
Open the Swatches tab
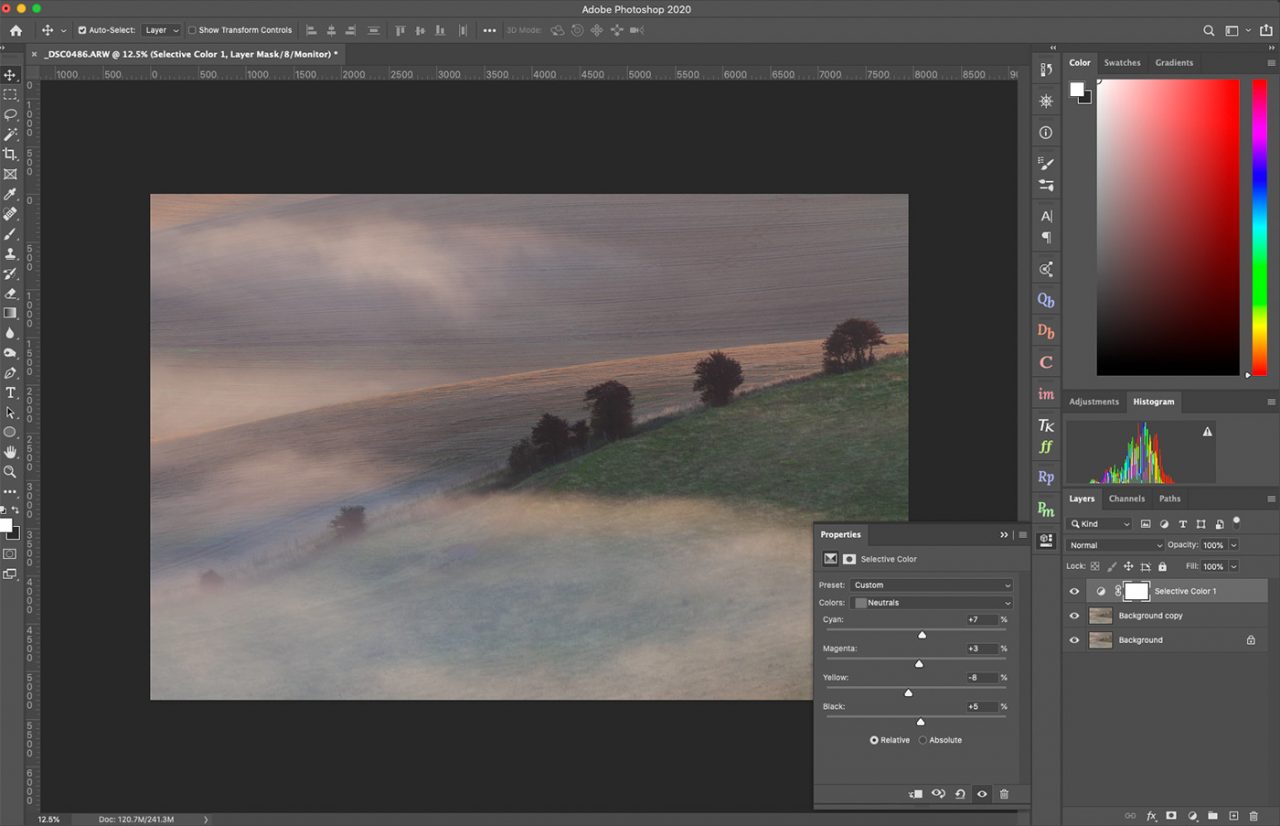1122,62
